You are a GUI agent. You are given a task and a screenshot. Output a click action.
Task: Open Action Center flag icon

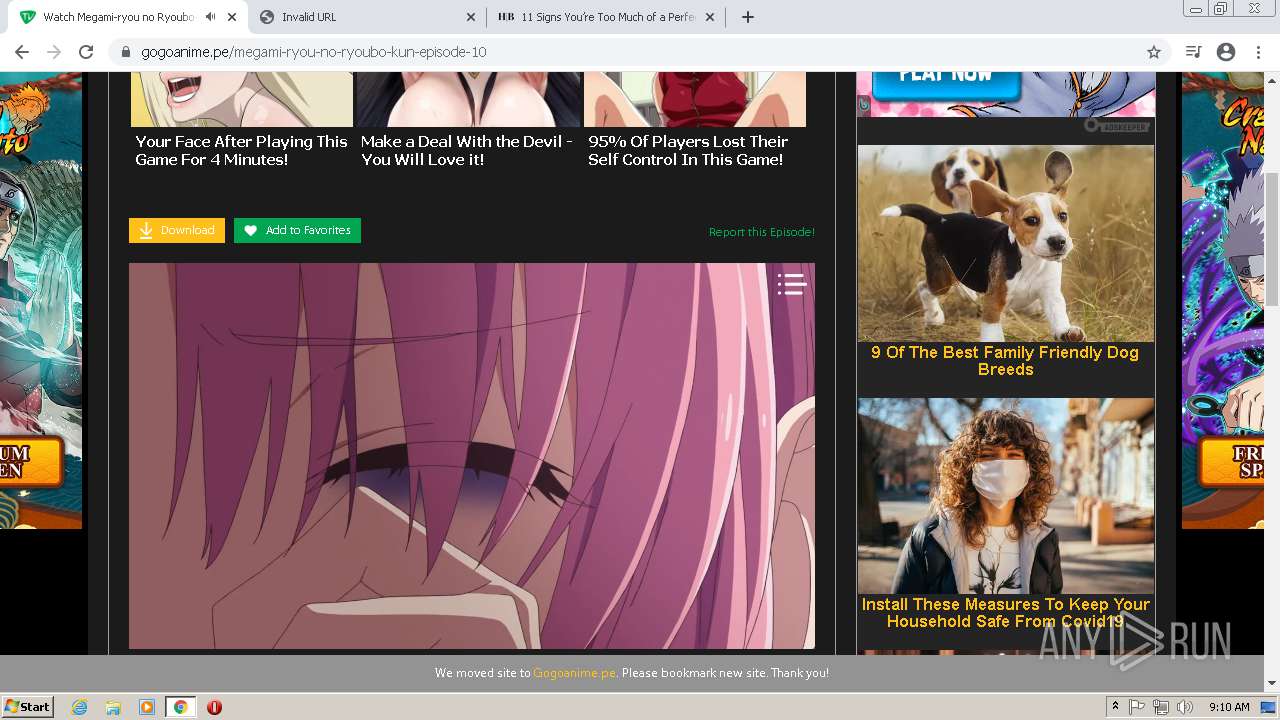(1138, 707)
